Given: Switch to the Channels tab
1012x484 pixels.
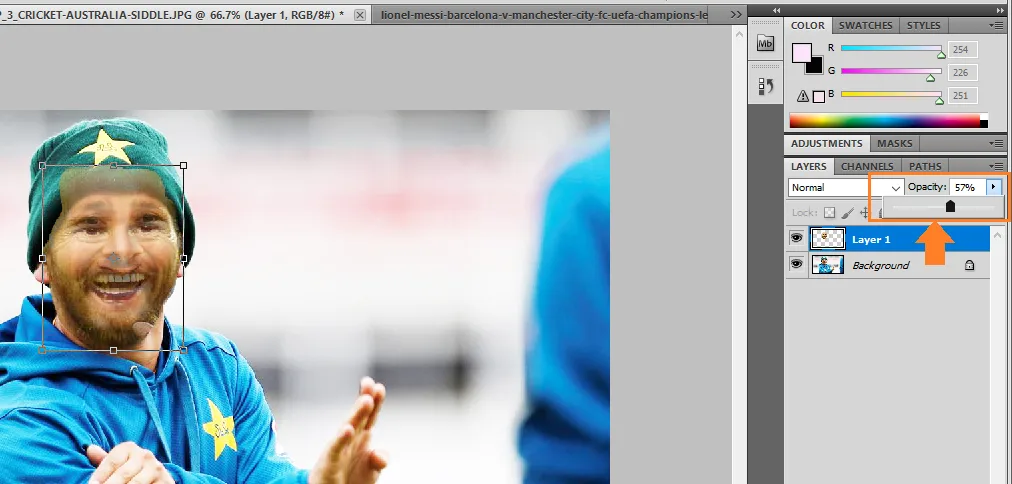Looking at the screenshot, I should click(x=867, y=166).
